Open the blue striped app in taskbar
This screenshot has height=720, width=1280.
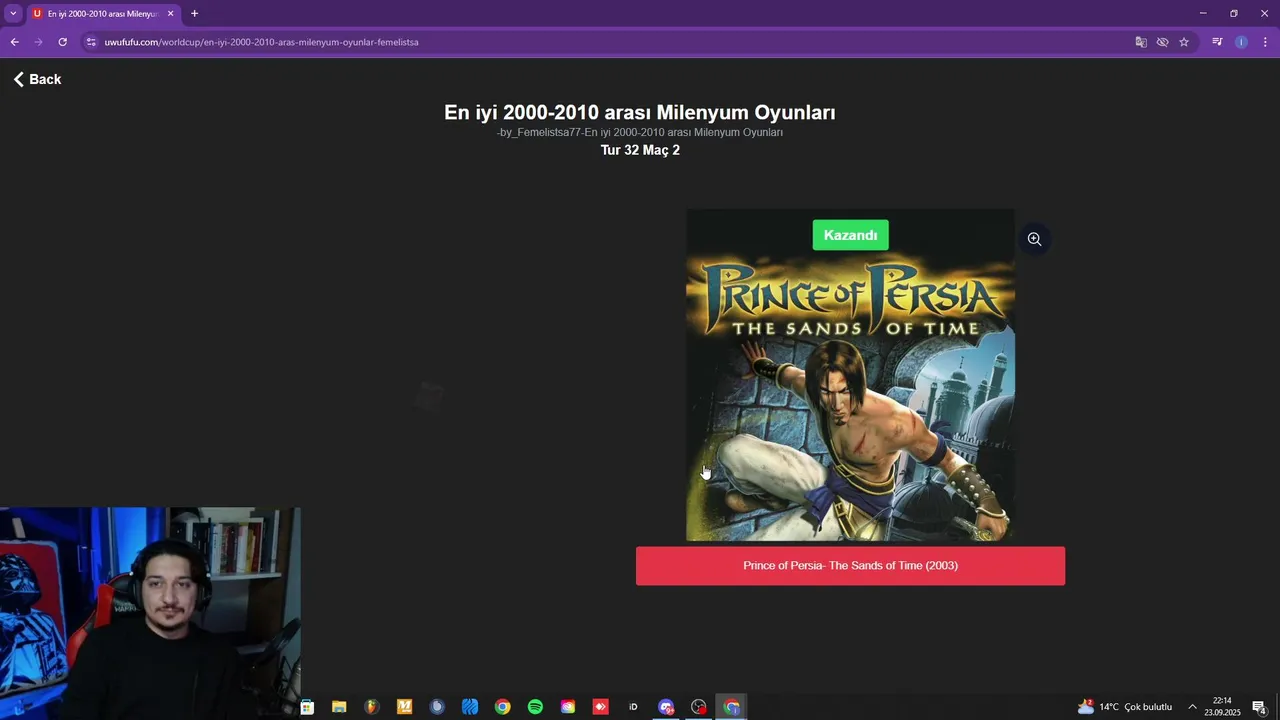pyautogui.click(x=470, y=707)
